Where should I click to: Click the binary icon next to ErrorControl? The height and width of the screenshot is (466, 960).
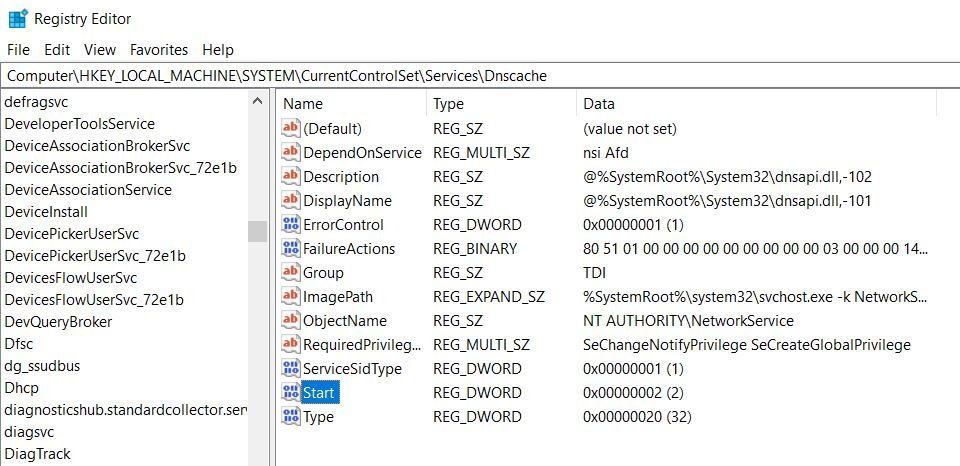pyautogui.click(x=291, y=225)
